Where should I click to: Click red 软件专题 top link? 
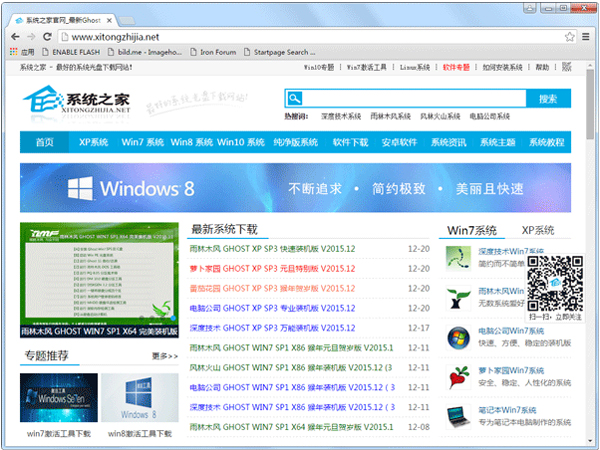click(x=456, y=67)
